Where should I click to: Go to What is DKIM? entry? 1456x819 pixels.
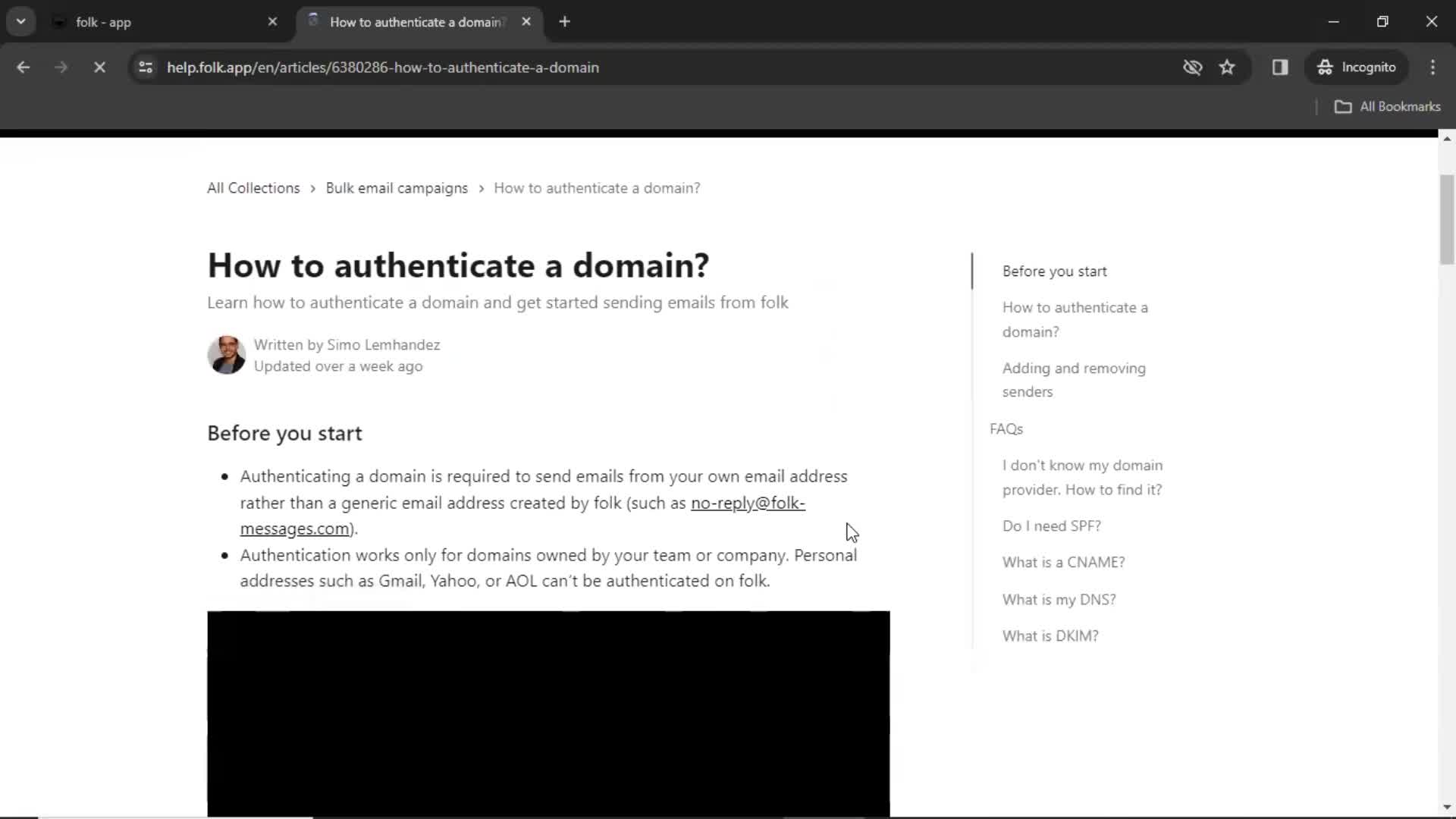1050,636
